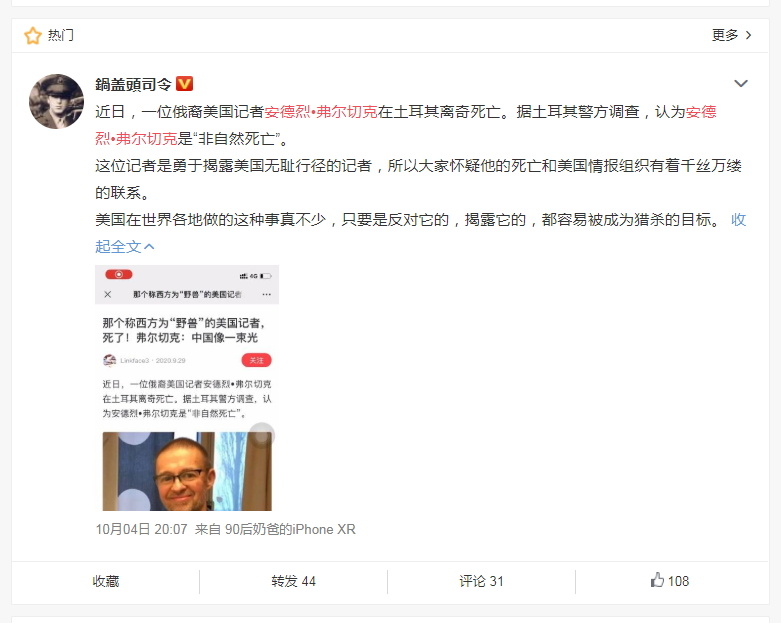
Task: Open the poster's avatar photo
Action: (56, 102)
